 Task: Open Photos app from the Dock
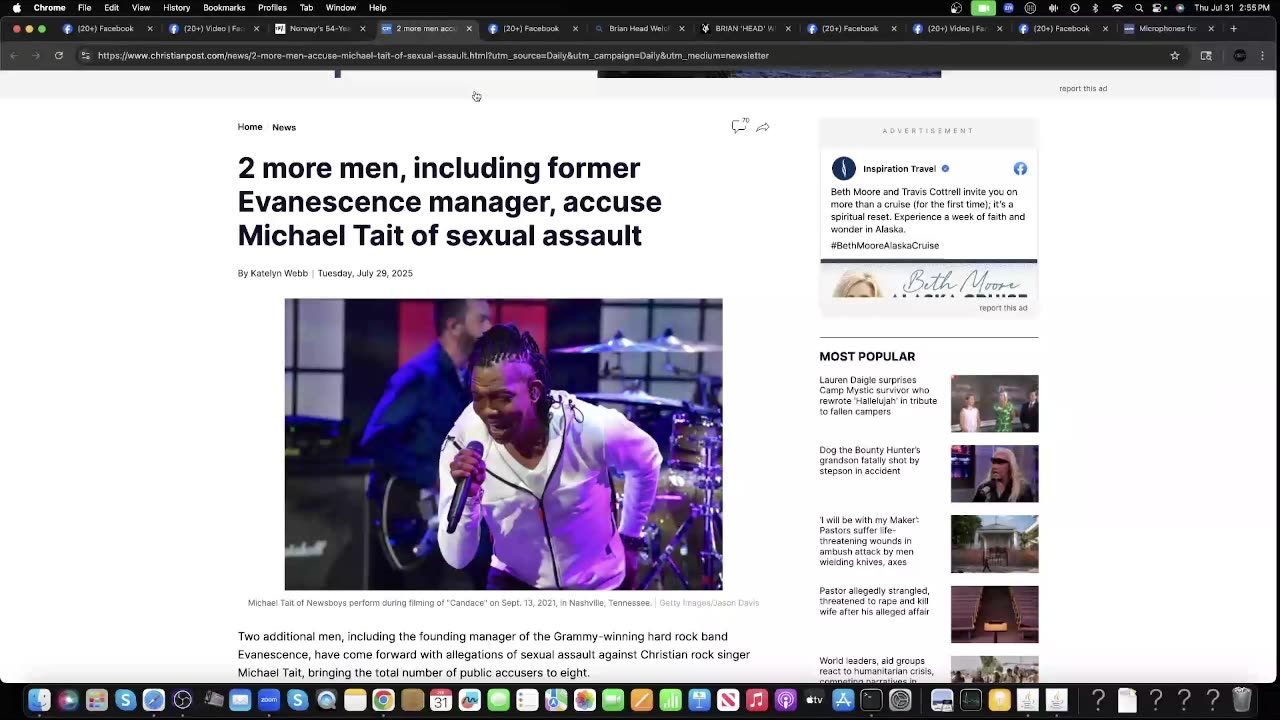tap(585, 700)
